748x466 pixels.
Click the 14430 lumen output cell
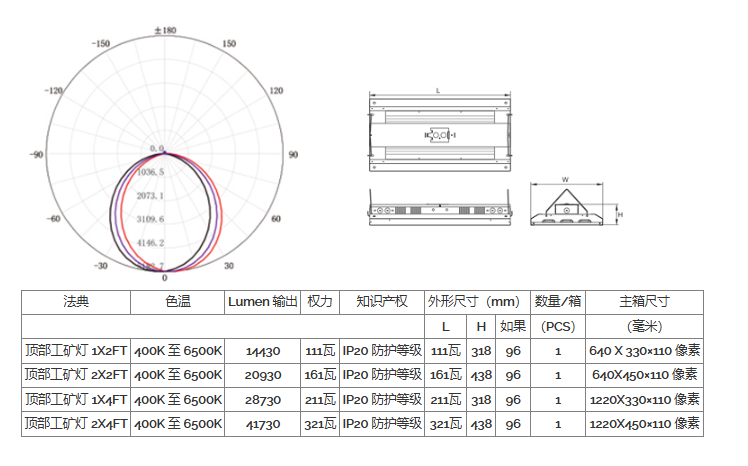click(x=263, y=351)
